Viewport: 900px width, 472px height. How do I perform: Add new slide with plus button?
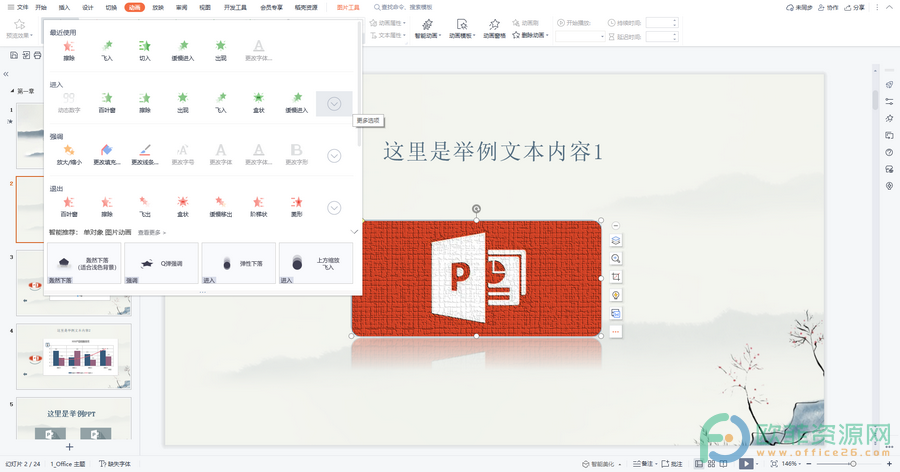coord(69,447)
